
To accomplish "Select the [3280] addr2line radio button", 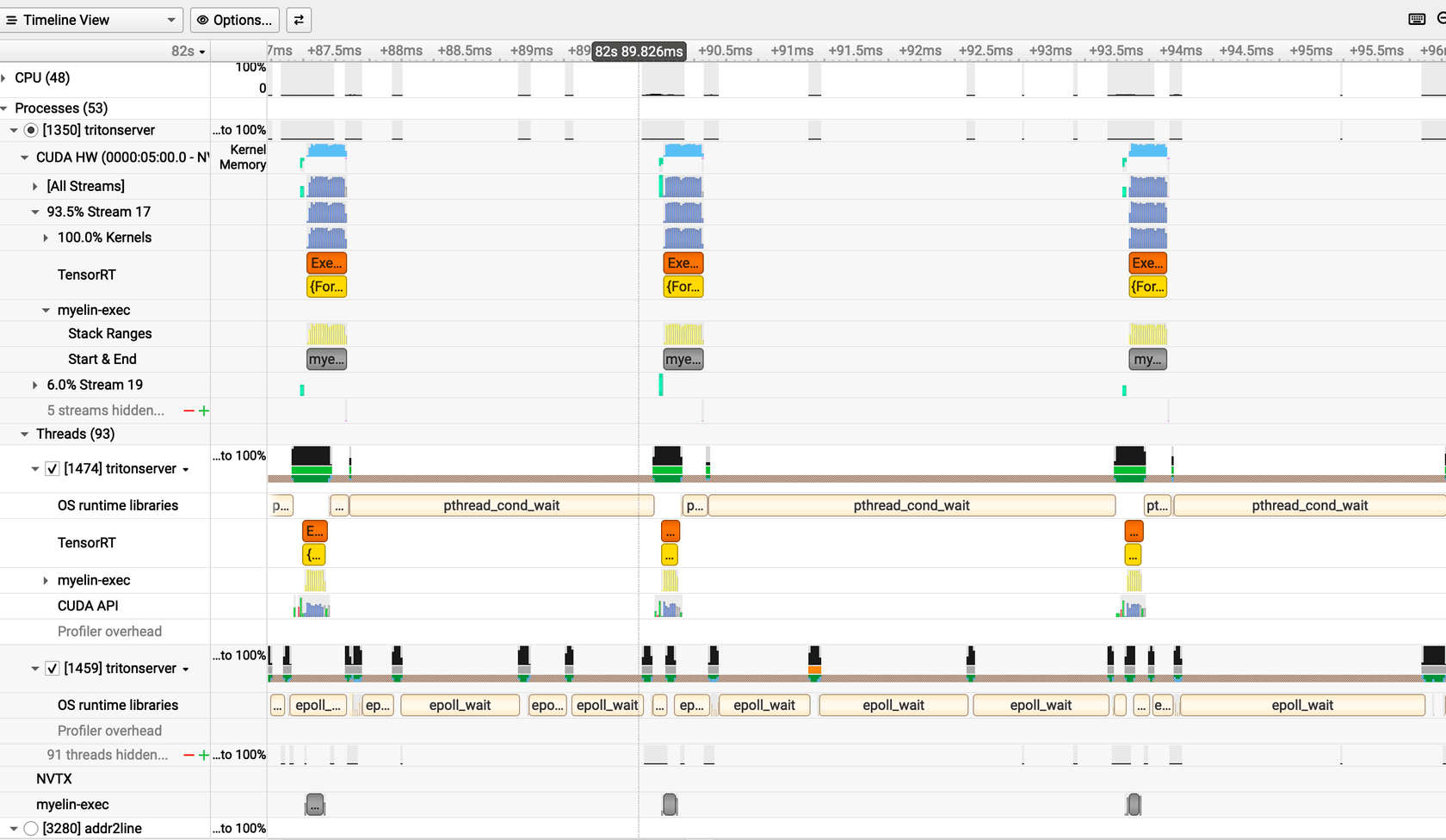I will coord(30,828).
